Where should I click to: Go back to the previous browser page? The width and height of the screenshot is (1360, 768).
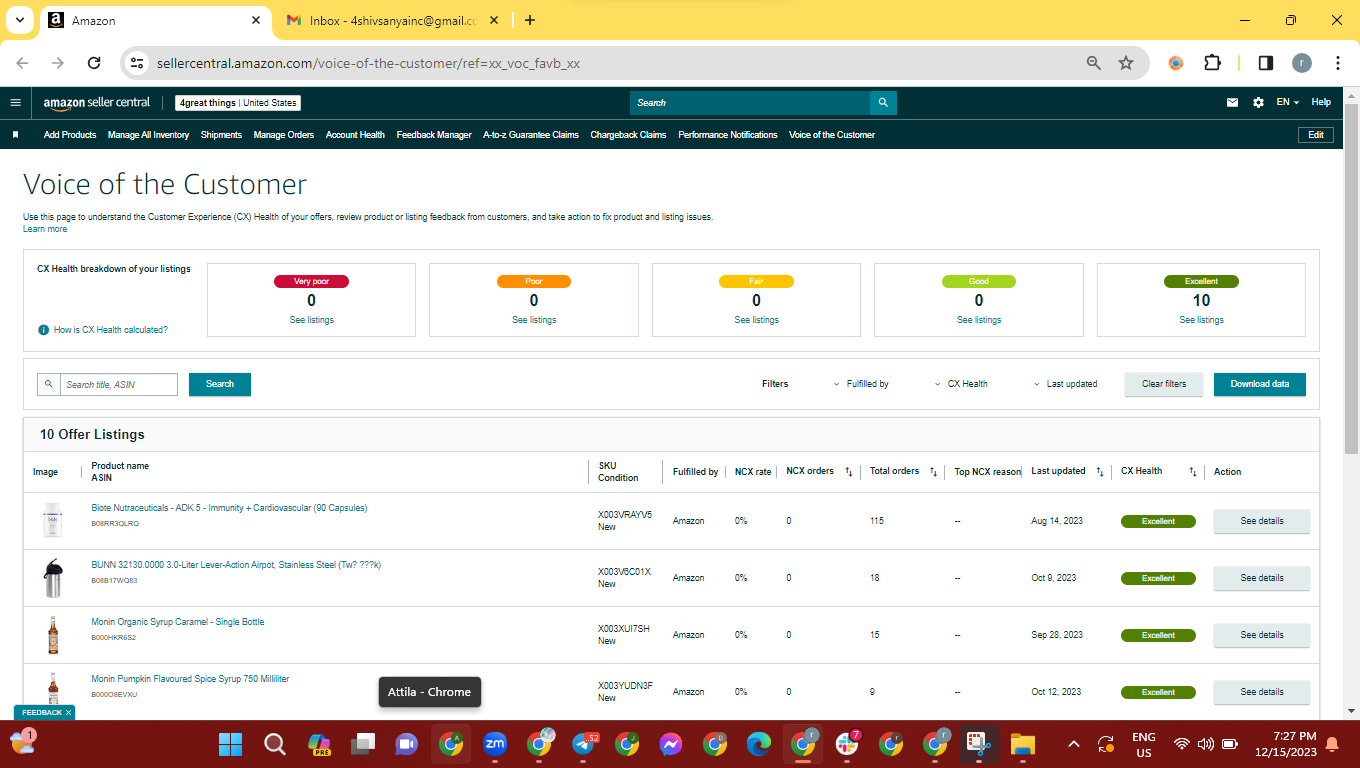point(23,63)
